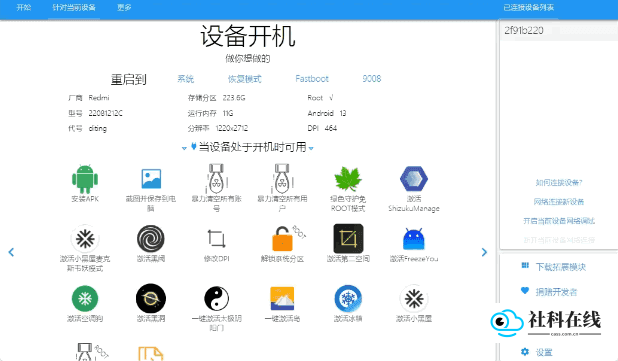Activate ShizukuManager hexagon icon
Viewport: 618px width, 361px height.
(x=414, y=179)
